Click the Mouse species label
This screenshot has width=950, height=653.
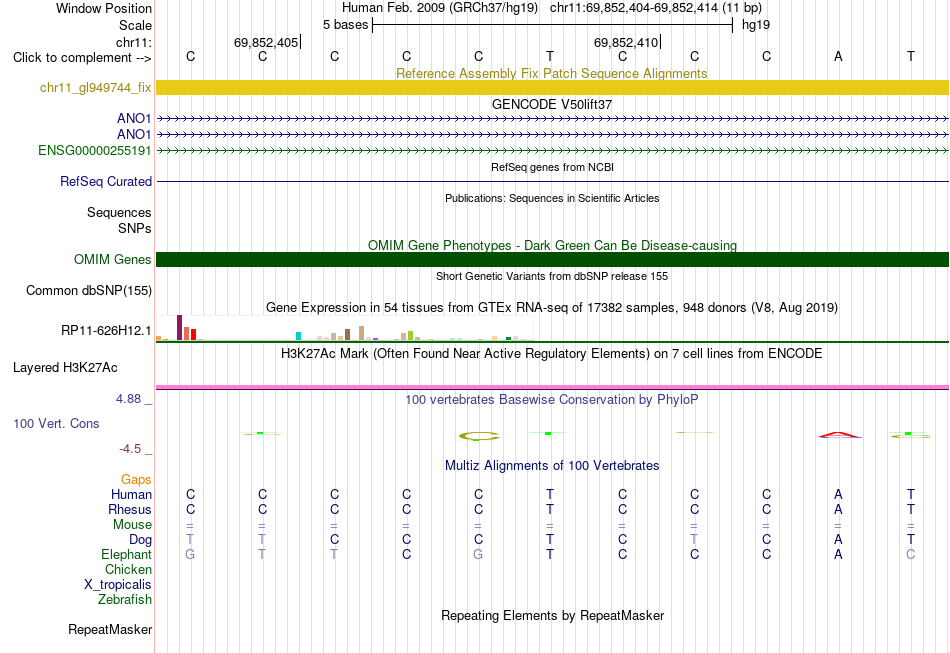[132, 525]
